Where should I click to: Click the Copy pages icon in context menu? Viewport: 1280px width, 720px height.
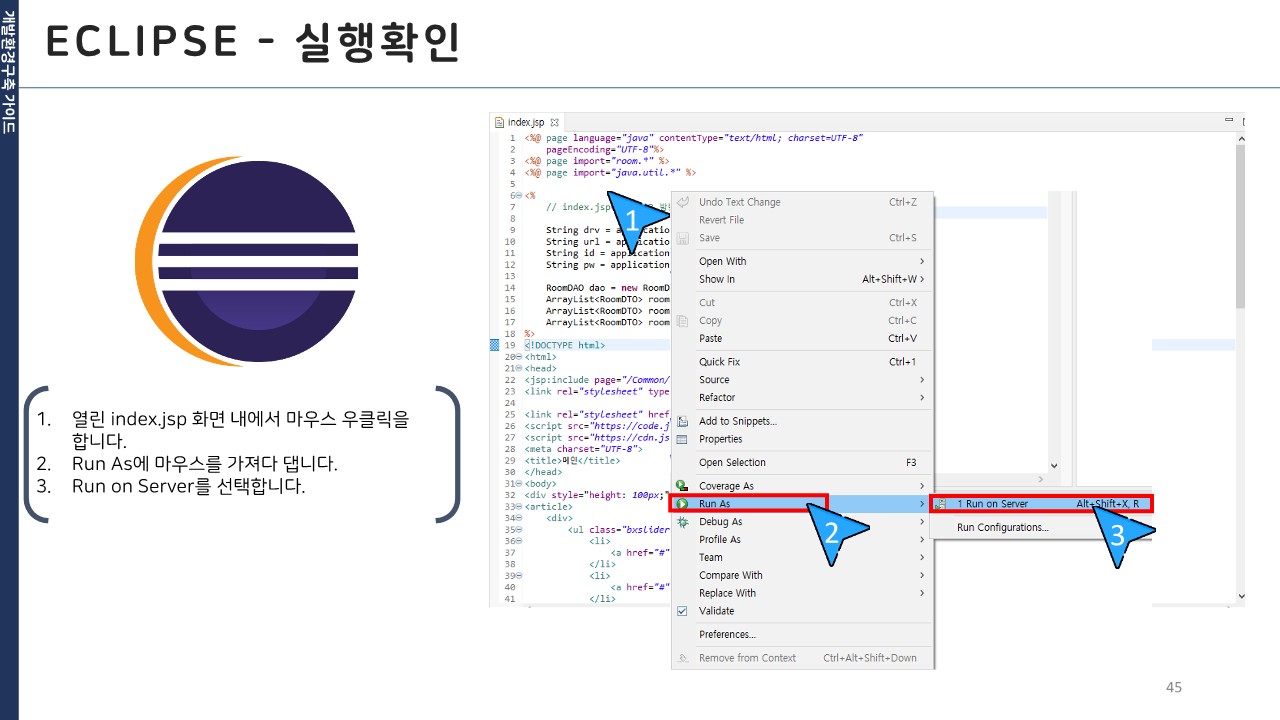(x=683, y=321)
